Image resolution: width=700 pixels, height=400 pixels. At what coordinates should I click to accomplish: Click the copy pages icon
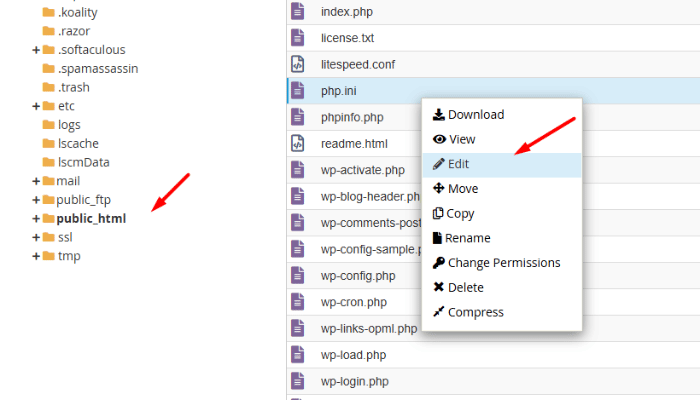tap(438, 213)
